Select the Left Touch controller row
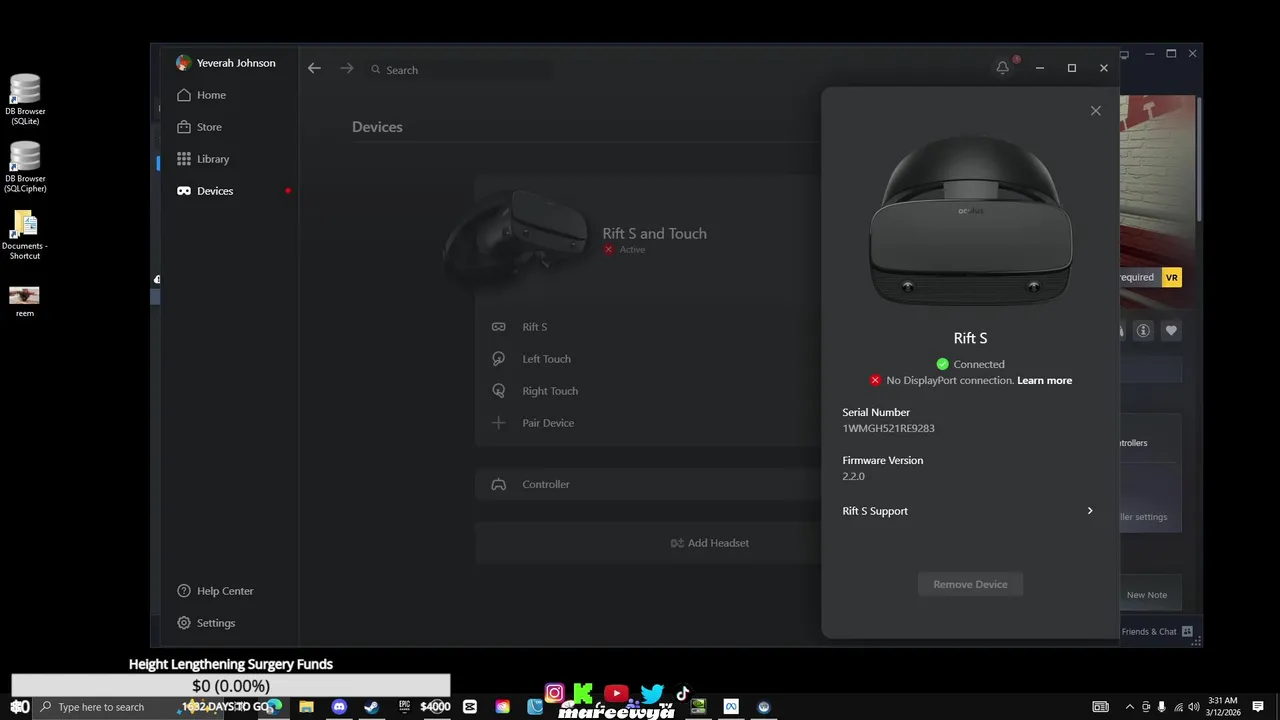The width and height of the screenshot is (1280, 720). tap(648, 359)
